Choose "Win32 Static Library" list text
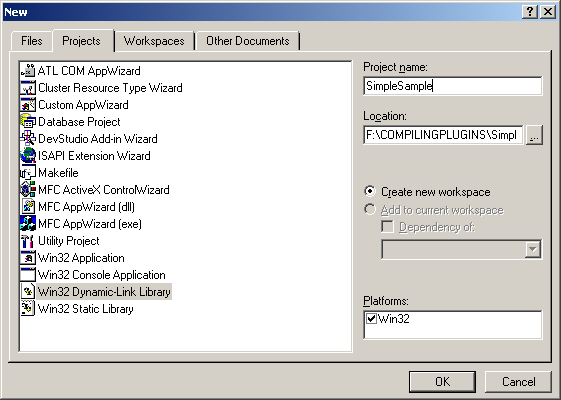Image resolution: width=561 pixels, height=400 pixels. [86, 309]
